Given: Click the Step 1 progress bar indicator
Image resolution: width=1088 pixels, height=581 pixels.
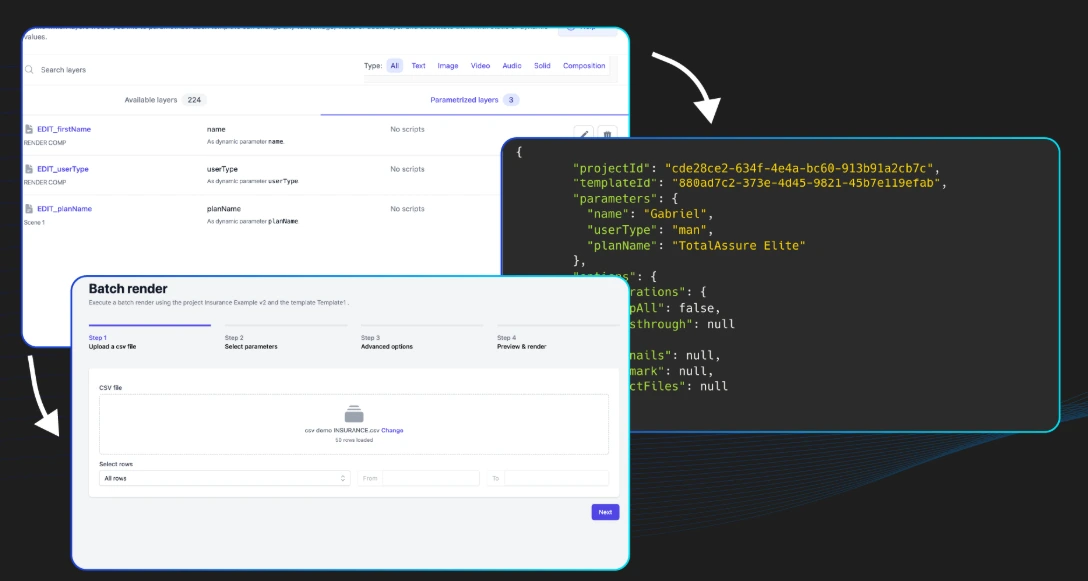Looking at the screenshot, I should 150,324.
